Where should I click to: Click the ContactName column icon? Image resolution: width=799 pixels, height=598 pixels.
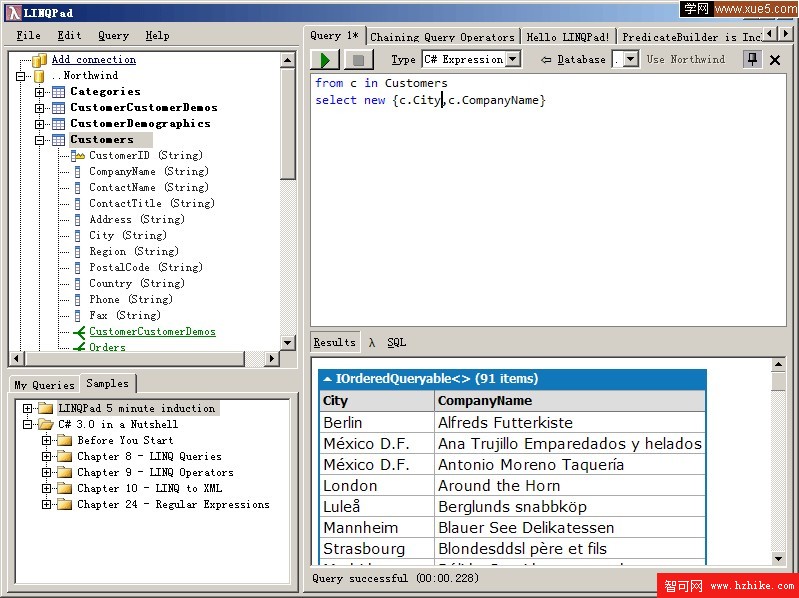(x=77, y=187)
